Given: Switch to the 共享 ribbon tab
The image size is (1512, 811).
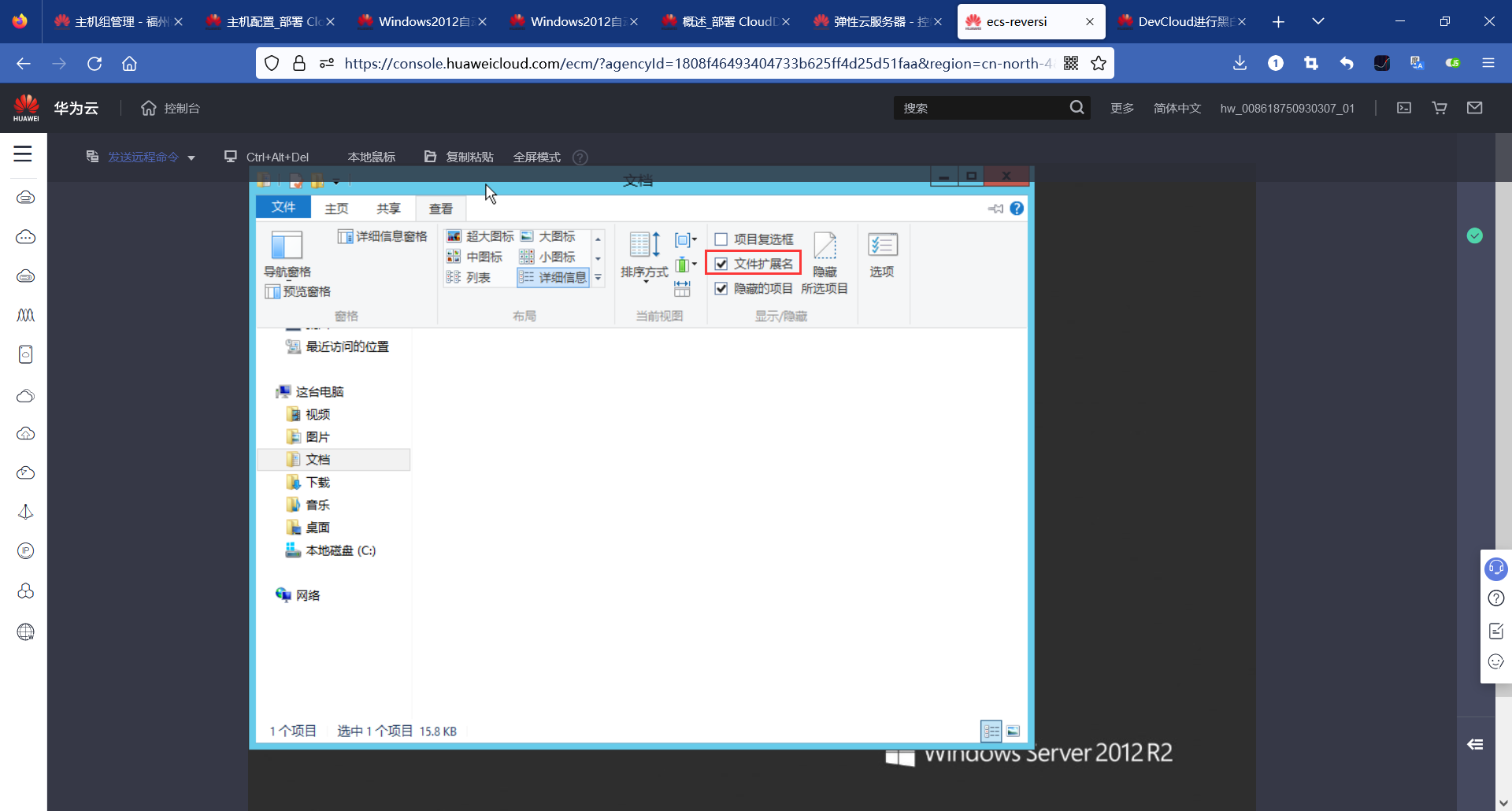Looking at the screenshot, I should click(387, 208).
